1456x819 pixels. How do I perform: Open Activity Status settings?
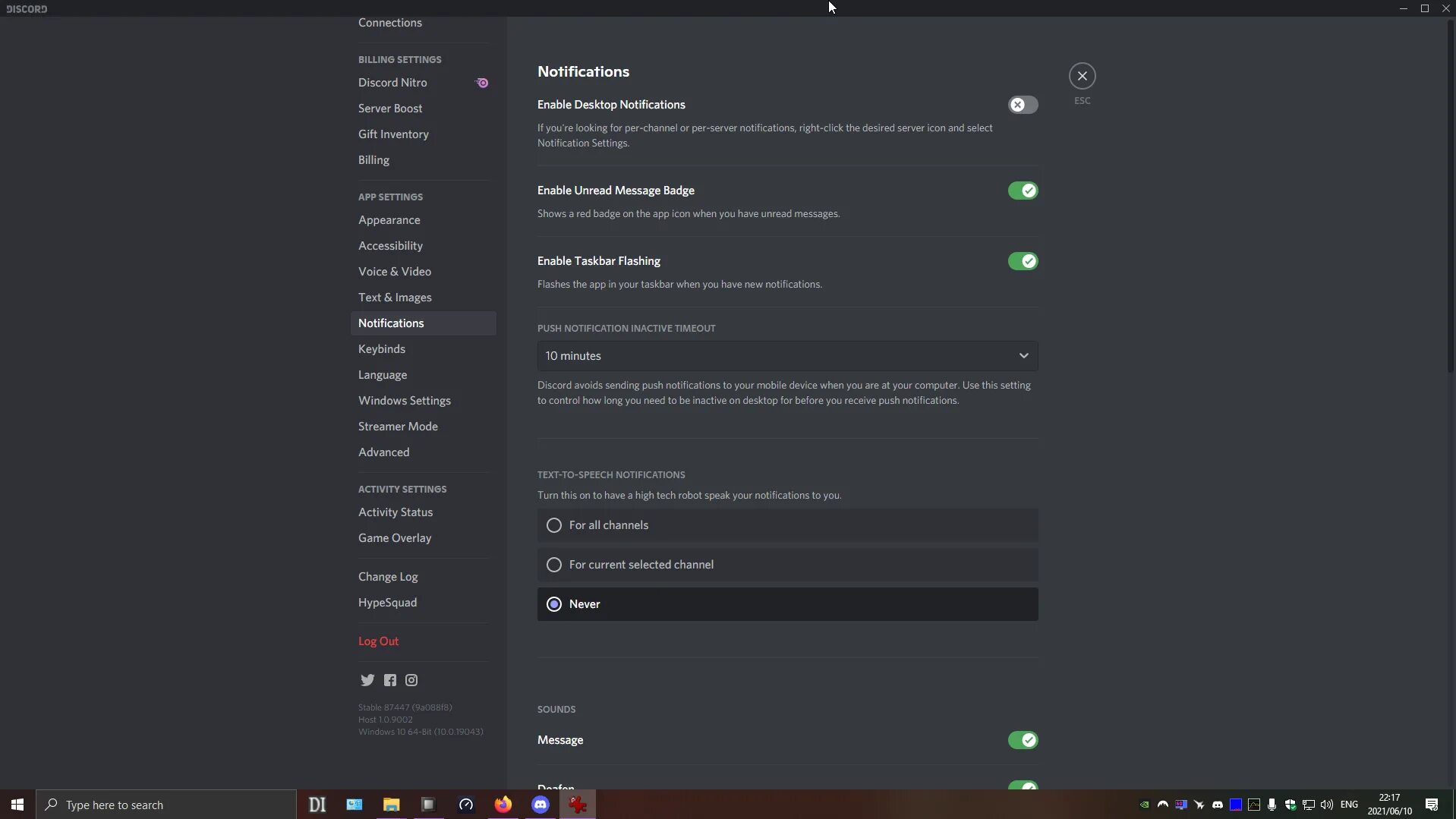pos(423,512)
